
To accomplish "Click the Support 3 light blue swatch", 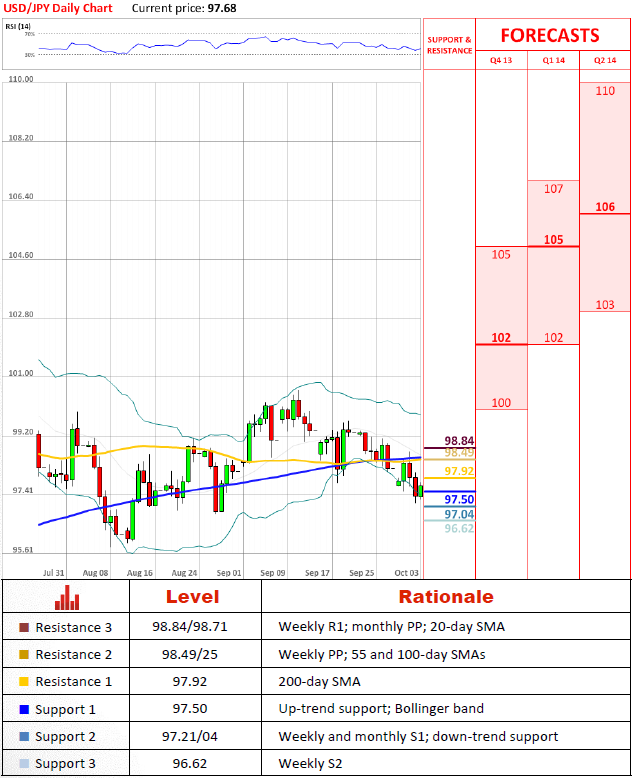I will (x=24, y=764).
